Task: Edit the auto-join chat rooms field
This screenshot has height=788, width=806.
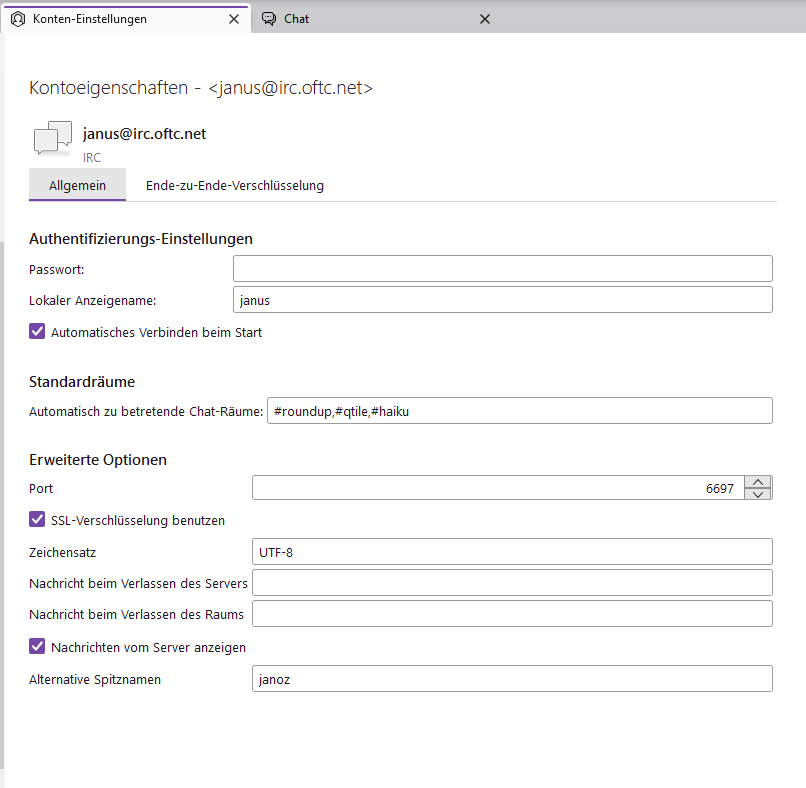Action: click(x=519, y=411)
